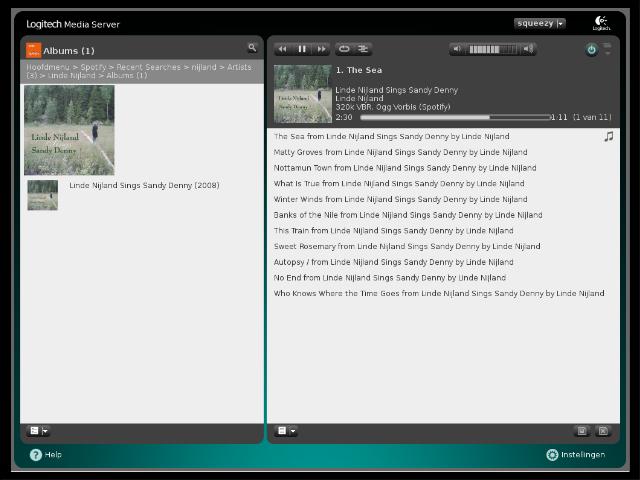Select What Is True in playlist

click(x=399, y=184)
